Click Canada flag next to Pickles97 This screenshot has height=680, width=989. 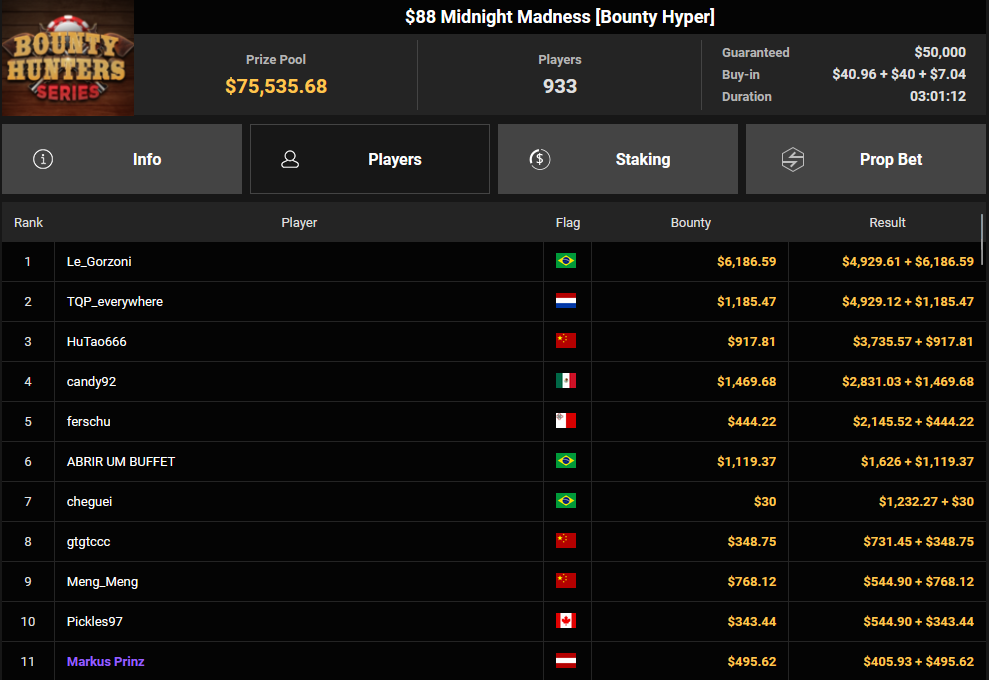click(x=566, y=621)
